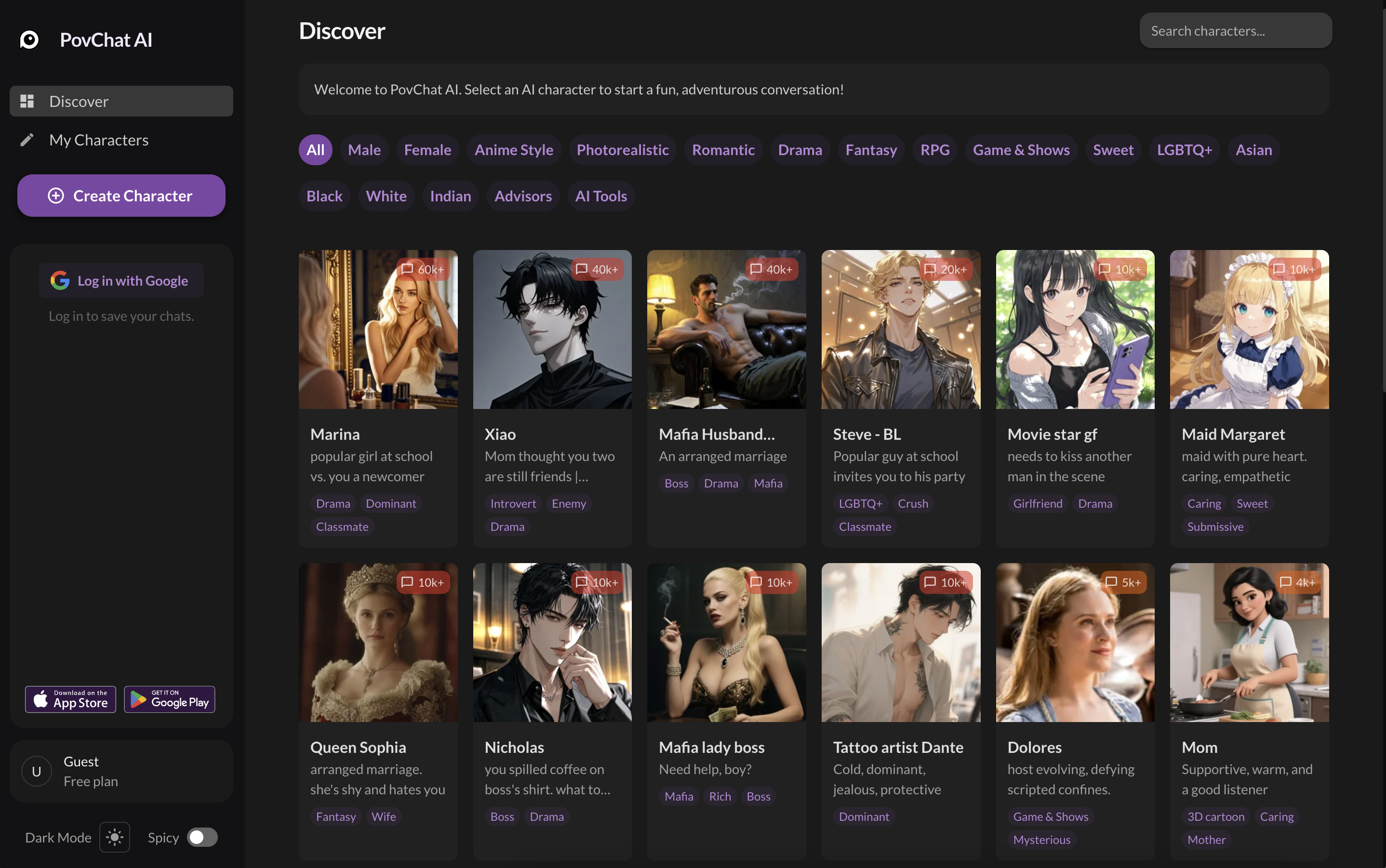The height and width of the screenshot is (868, 1386).
Task: Click the Submissive tag on Maid Margaret
Action: [x=1215, y=526]
